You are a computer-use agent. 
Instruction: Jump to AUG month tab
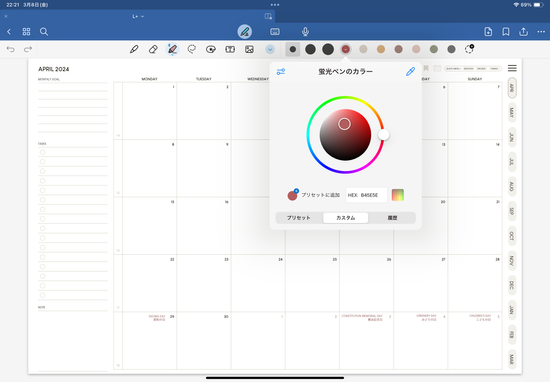point(512,187)
